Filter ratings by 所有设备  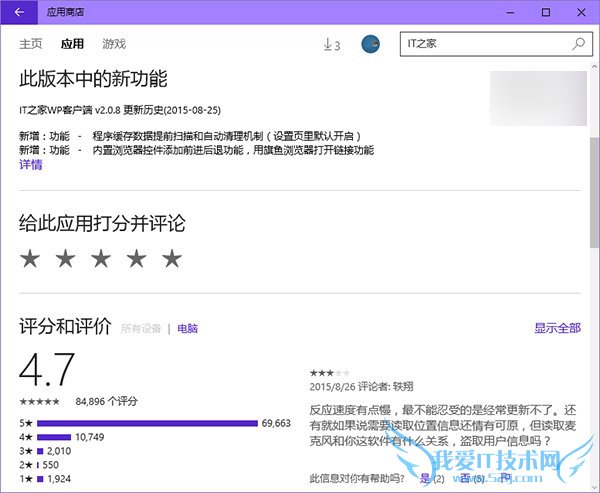141,328
